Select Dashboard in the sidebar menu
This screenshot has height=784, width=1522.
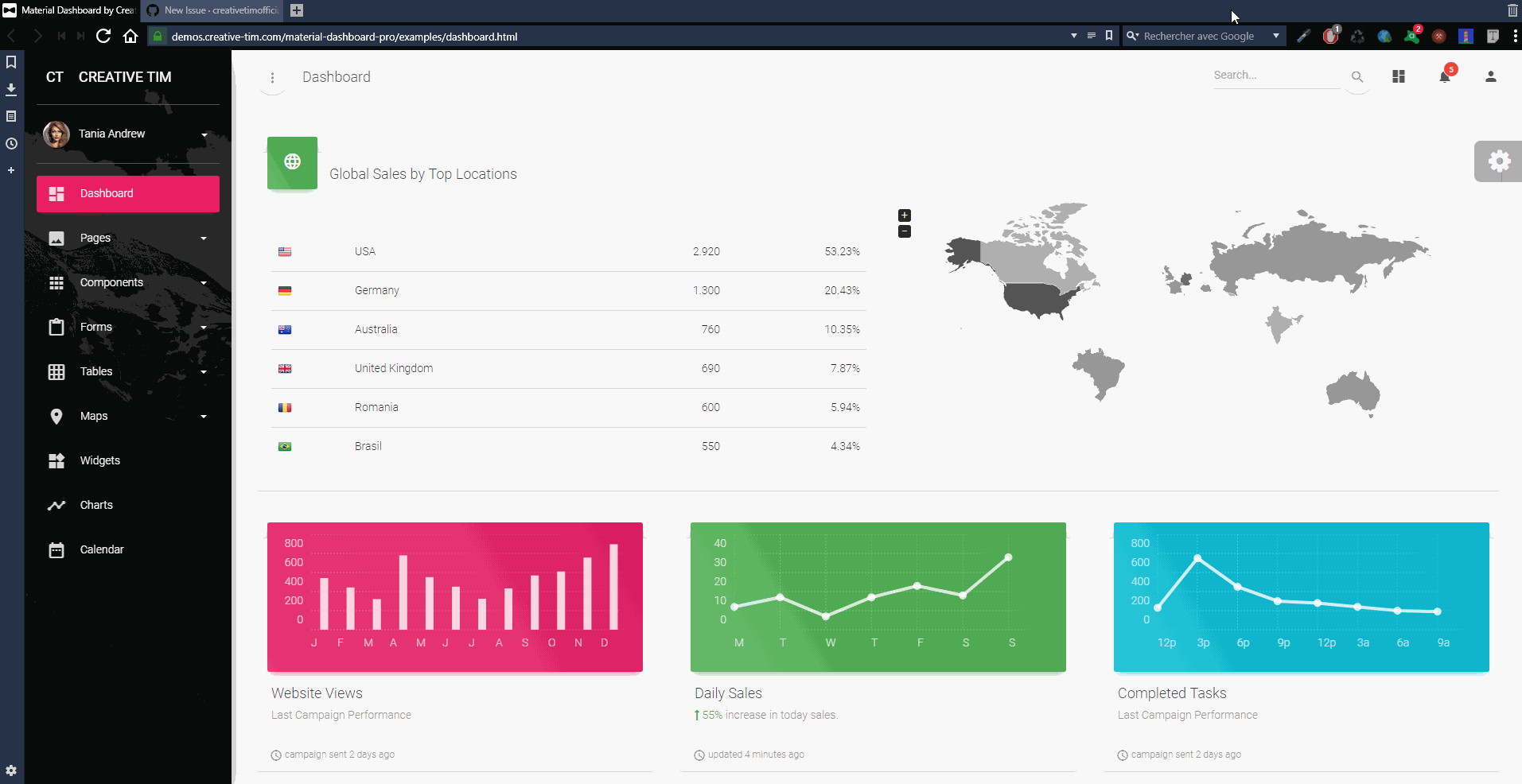click(106, 193)
